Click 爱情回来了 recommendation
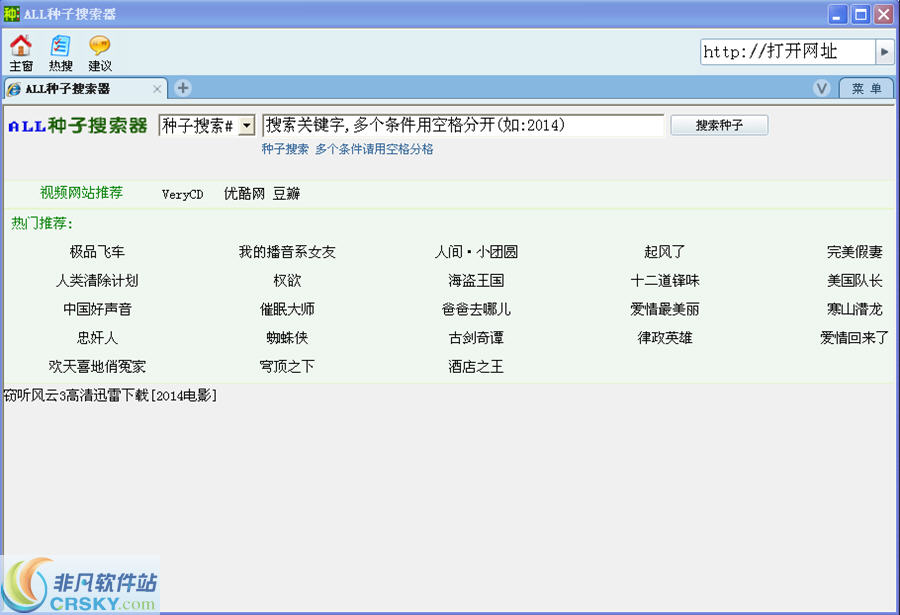The width and height of the screenshot is (900, 615). [854, 338]
